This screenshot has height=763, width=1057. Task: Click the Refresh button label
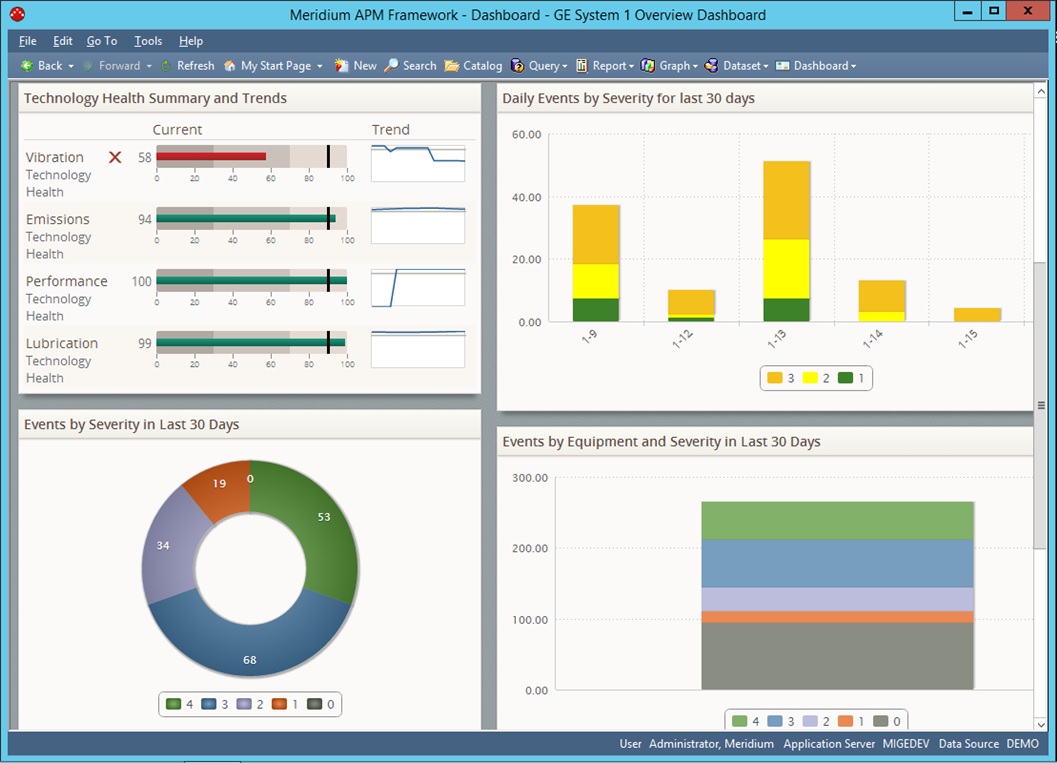[195, 65]
